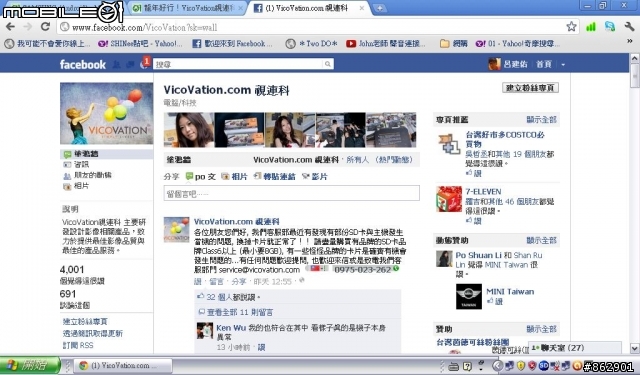Select 影片 share option
640x375 pixels.
point(315,177)
